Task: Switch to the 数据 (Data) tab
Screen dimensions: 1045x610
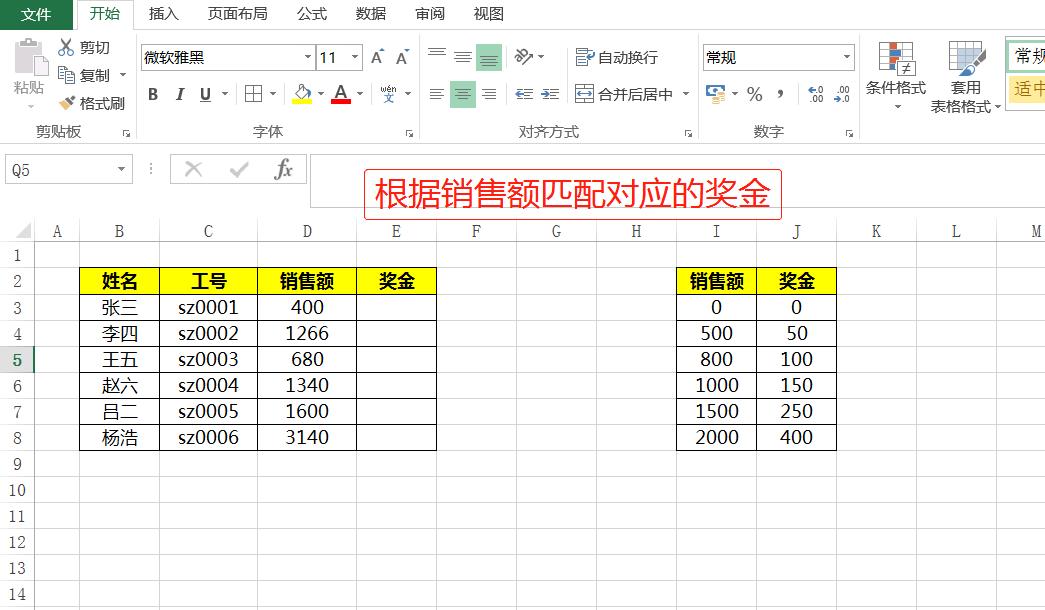Action: click(x=371, y=14)
